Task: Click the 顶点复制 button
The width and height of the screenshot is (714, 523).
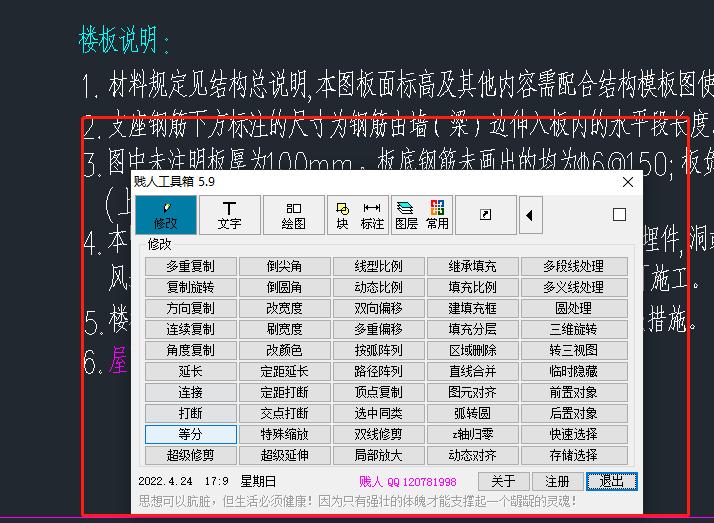Action: 379,392
